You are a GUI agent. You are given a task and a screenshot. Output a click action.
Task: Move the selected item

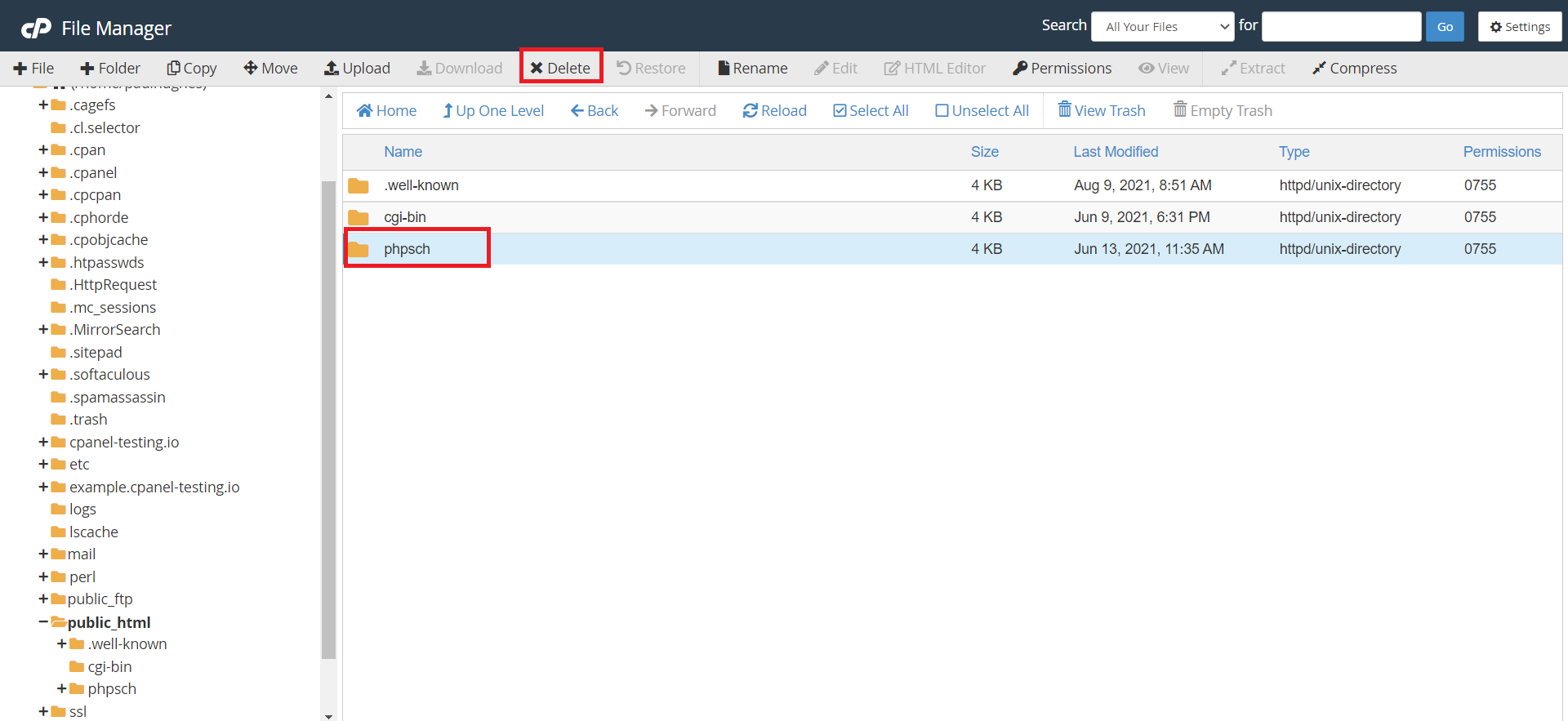click(270, 69)
